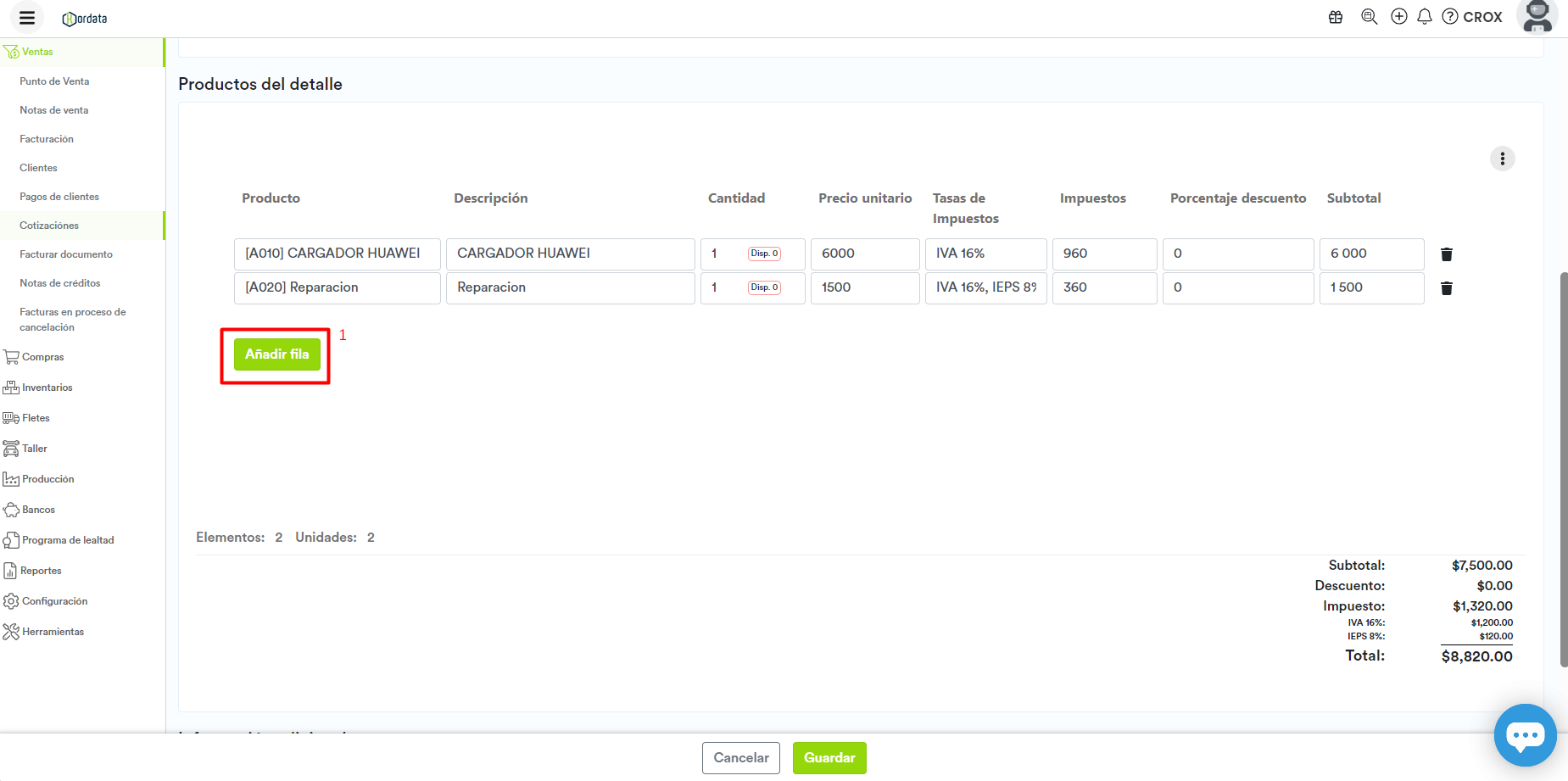1568x781 pixels.
Task: Click the plus circle quick-add icon
Action: tap(1399, 17)
